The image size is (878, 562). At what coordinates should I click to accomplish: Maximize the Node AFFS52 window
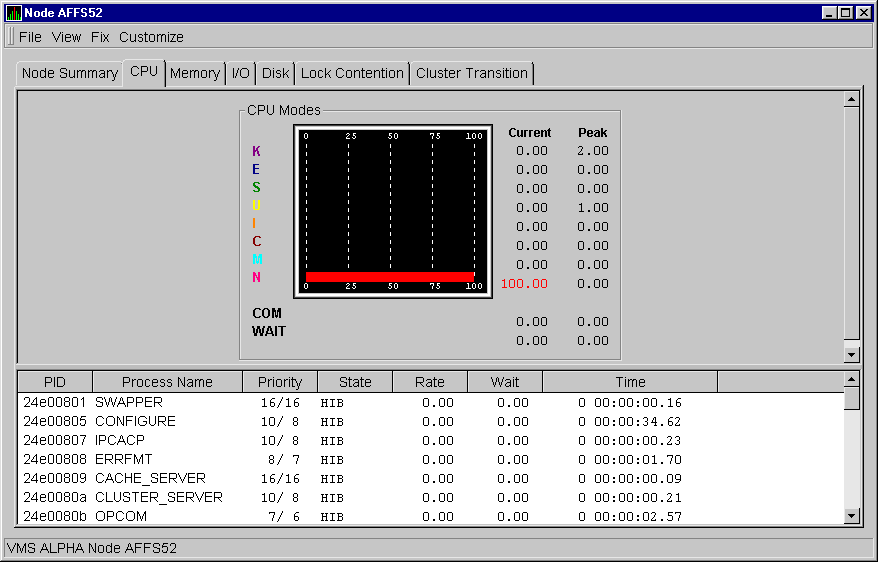[846, 13]
